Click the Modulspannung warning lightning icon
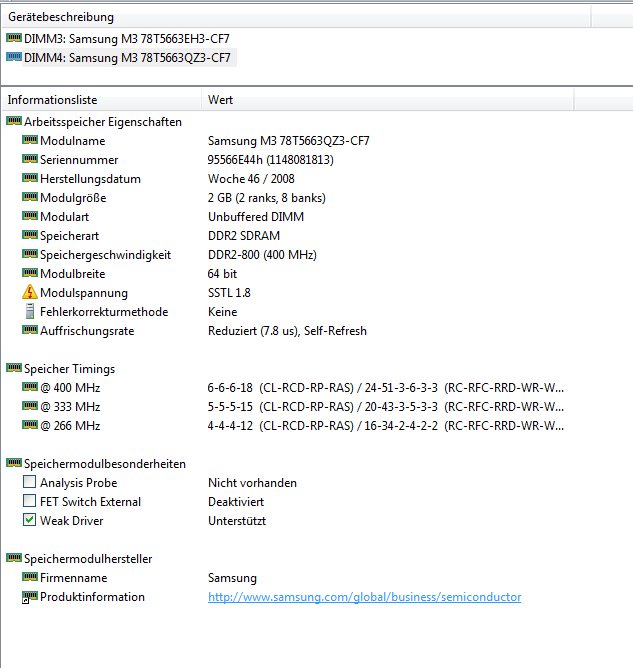The width and height of the screenshot is (633, 668). click(30, 292)
